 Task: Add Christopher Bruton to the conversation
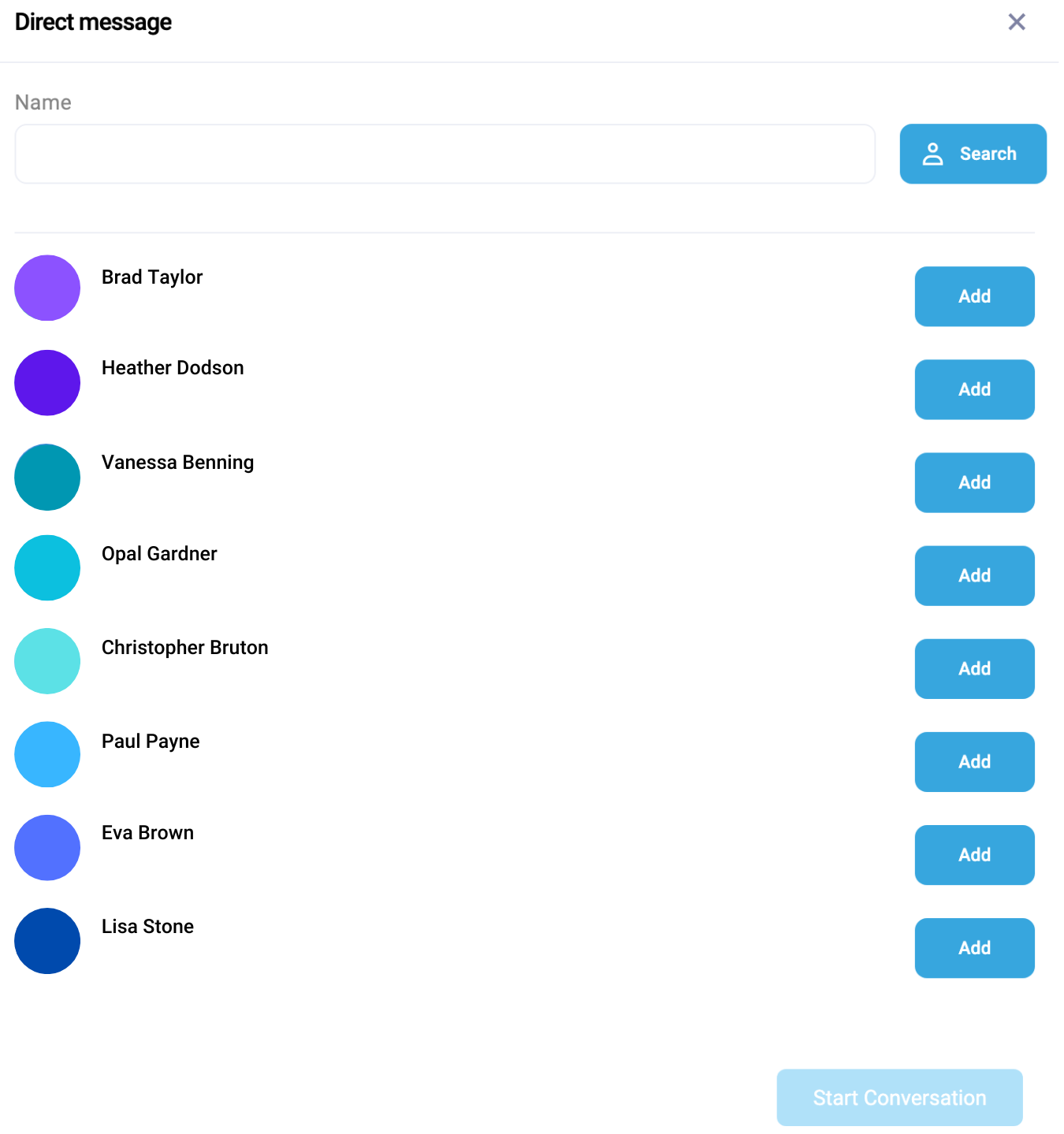coord(974,668)
